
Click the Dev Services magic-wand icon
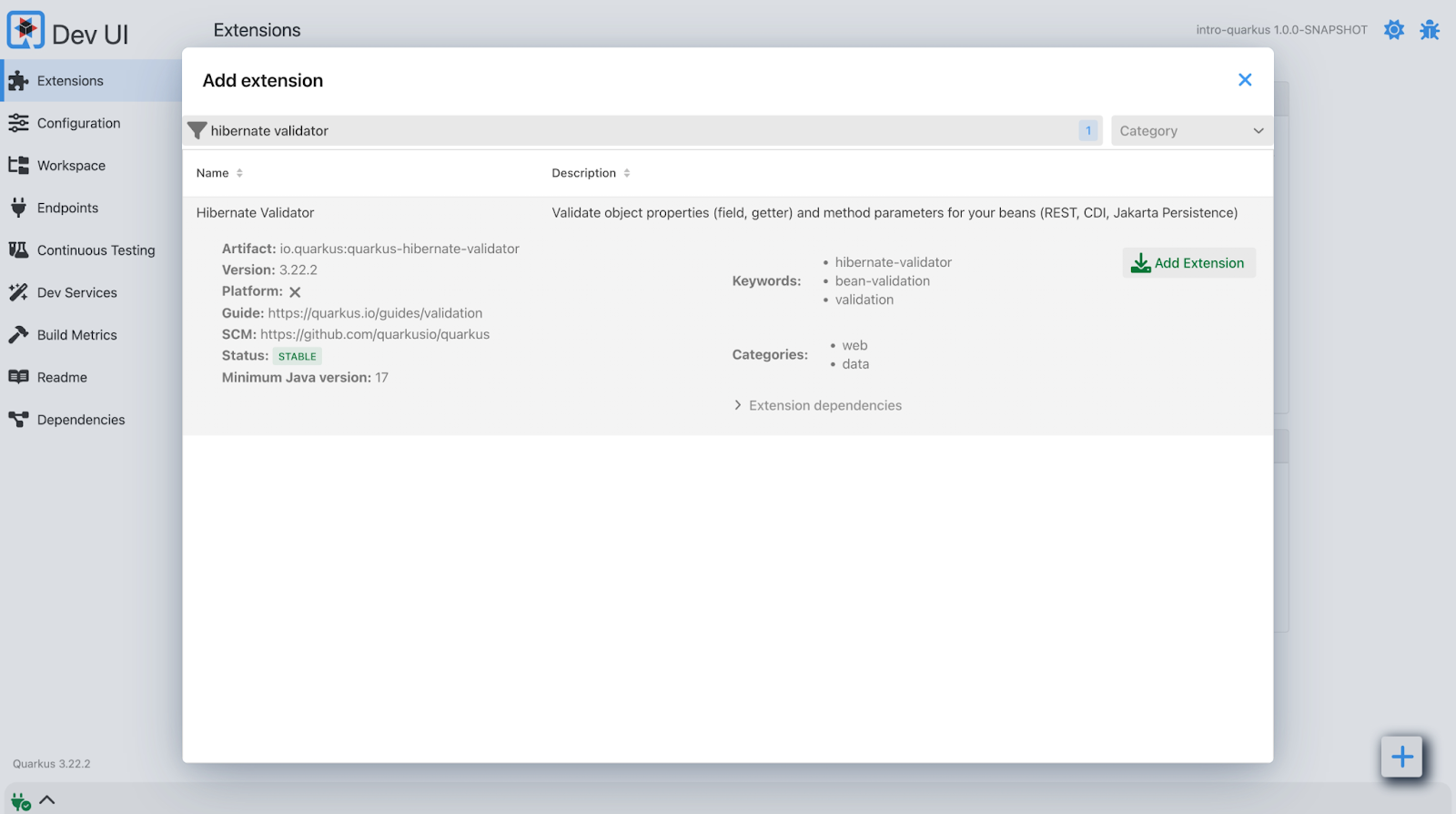(18, 292)
